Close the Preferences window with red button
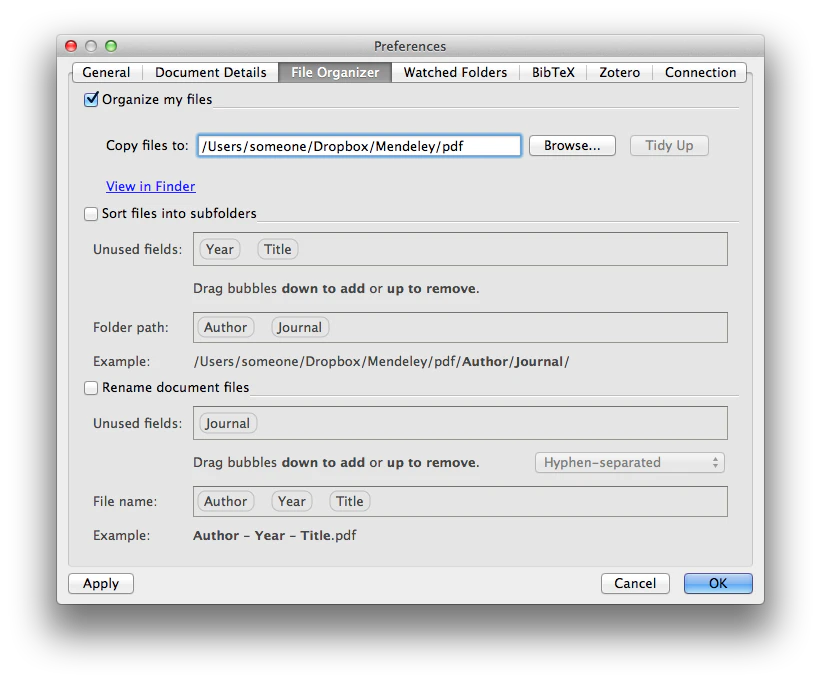 [71, 46]
